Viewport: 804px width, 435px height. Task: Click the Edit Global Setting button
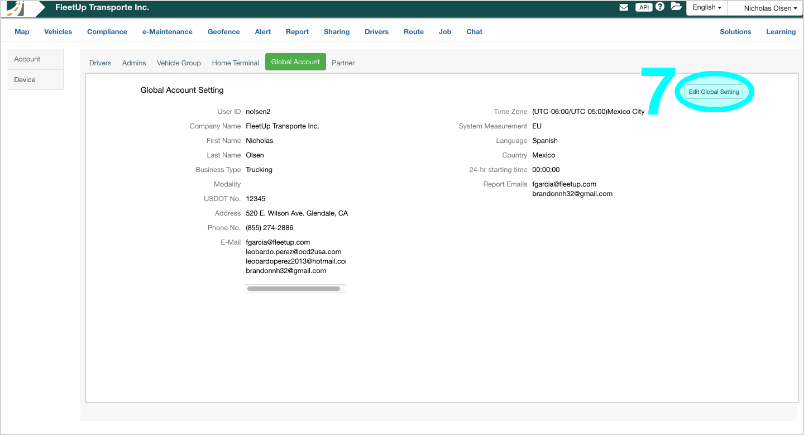714,92
